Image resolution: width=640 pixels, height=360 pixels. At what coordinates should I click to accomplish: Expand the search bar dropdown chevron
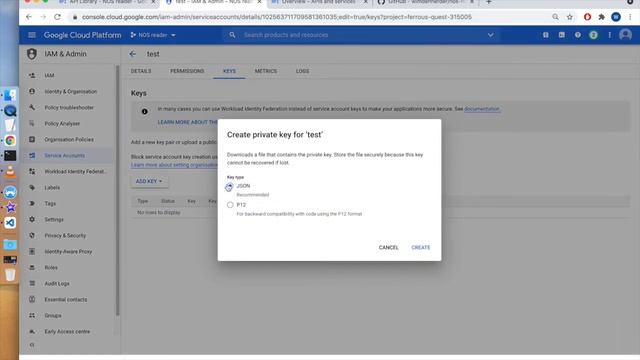coord(491,35)
